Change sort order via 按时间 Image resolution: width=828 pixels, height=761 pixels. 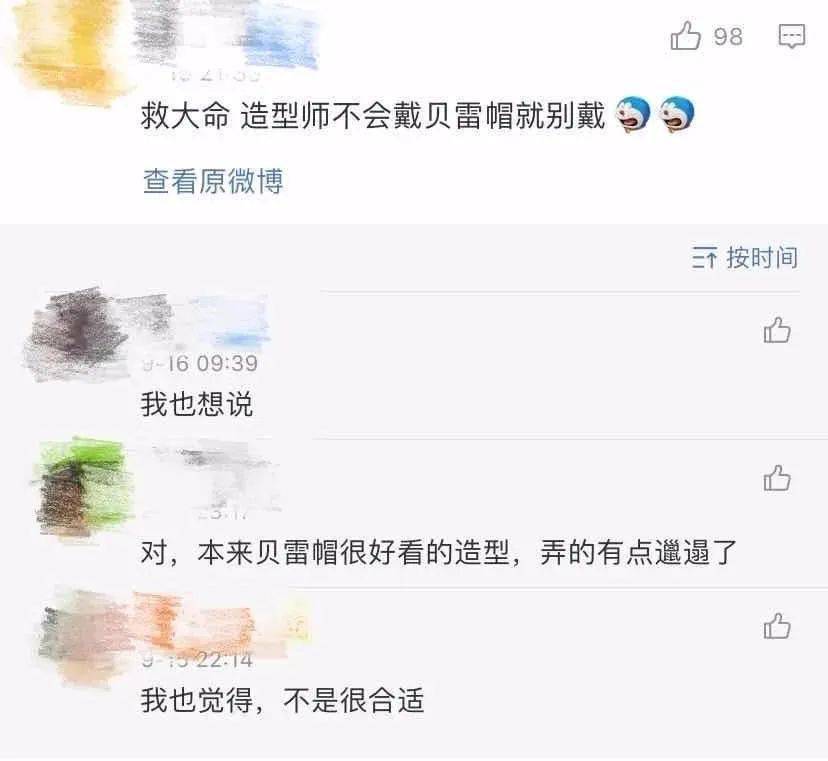[762, 258]
